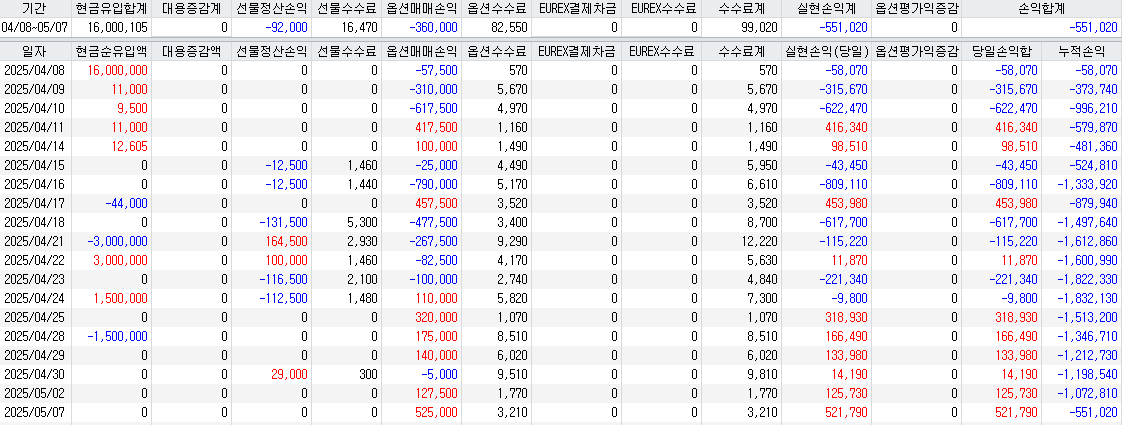Click the summary futures fee 16,470
Screen dimensions: 1122x425
pyautogui.click(x=361, y=27)
